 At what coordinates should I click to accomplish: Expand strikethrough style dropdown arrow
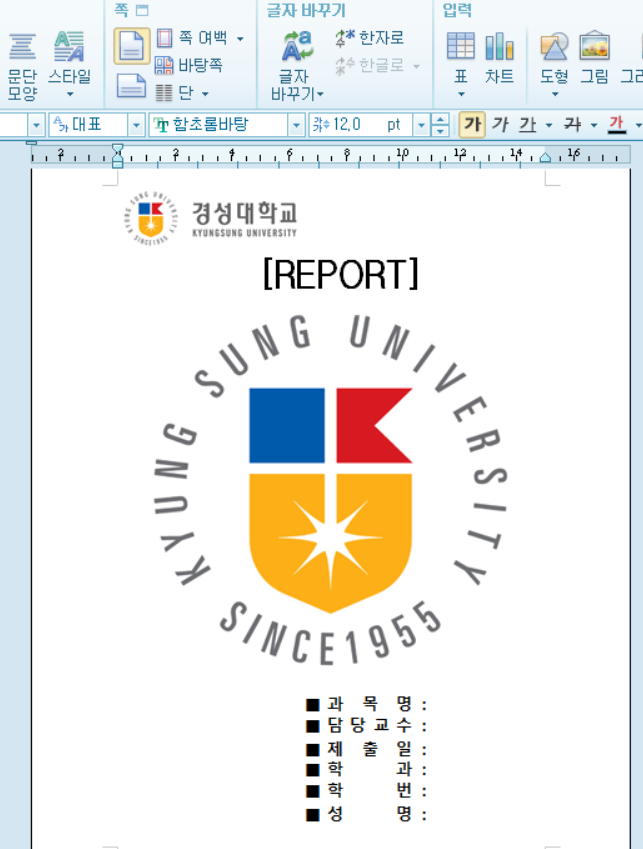coord(594,126)
